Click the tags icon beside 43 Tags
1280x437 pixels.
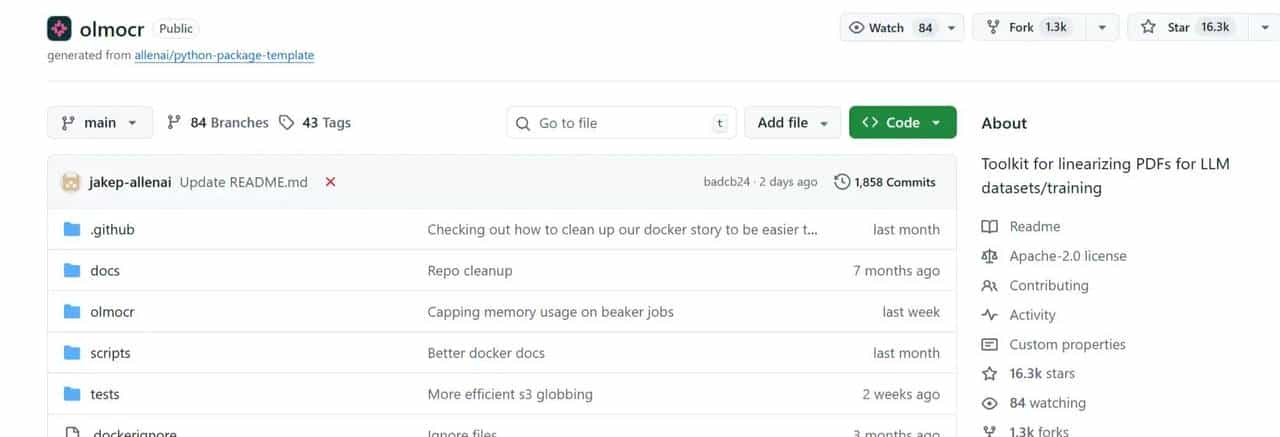tap(287, 123)
